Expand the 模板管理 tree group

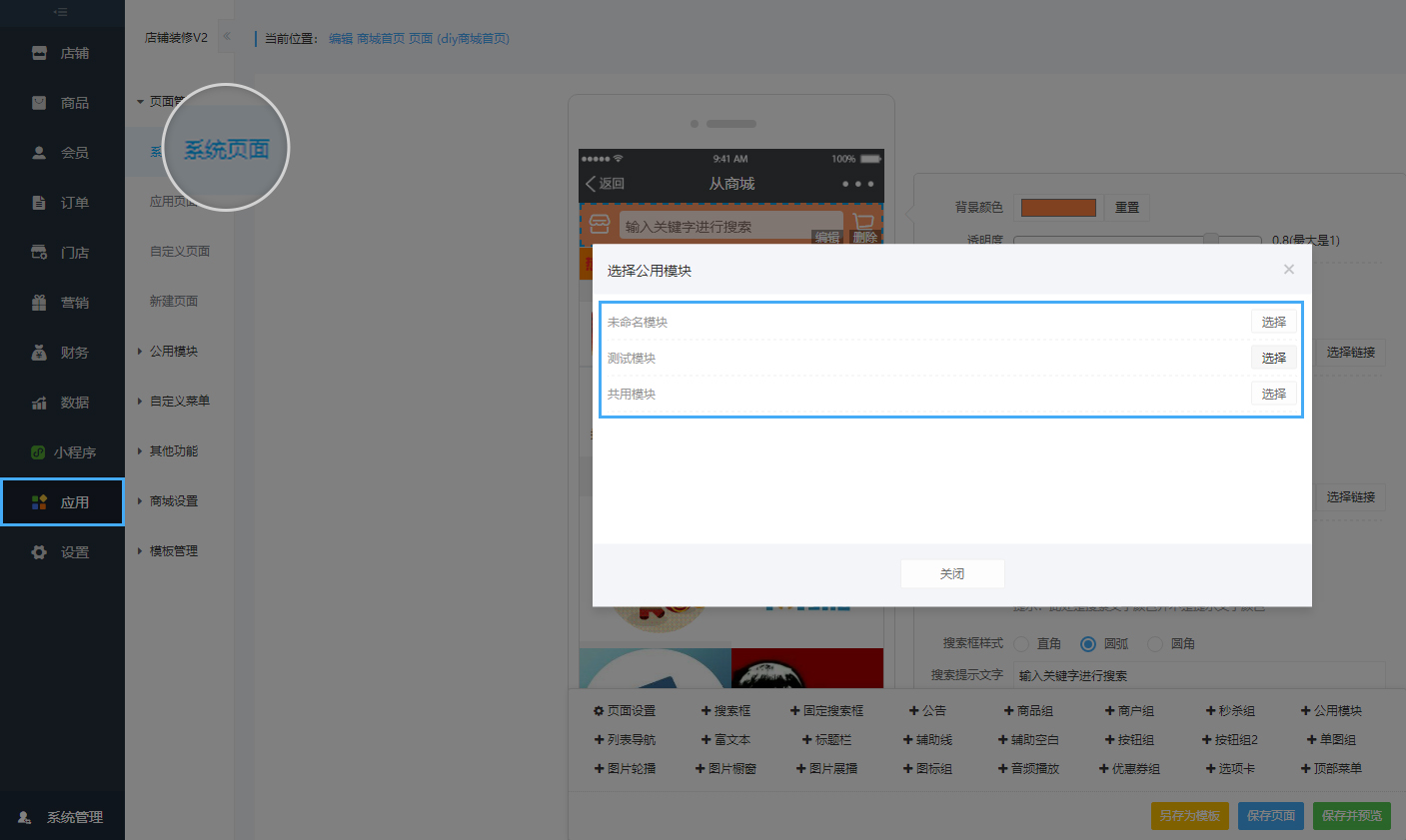173,551
